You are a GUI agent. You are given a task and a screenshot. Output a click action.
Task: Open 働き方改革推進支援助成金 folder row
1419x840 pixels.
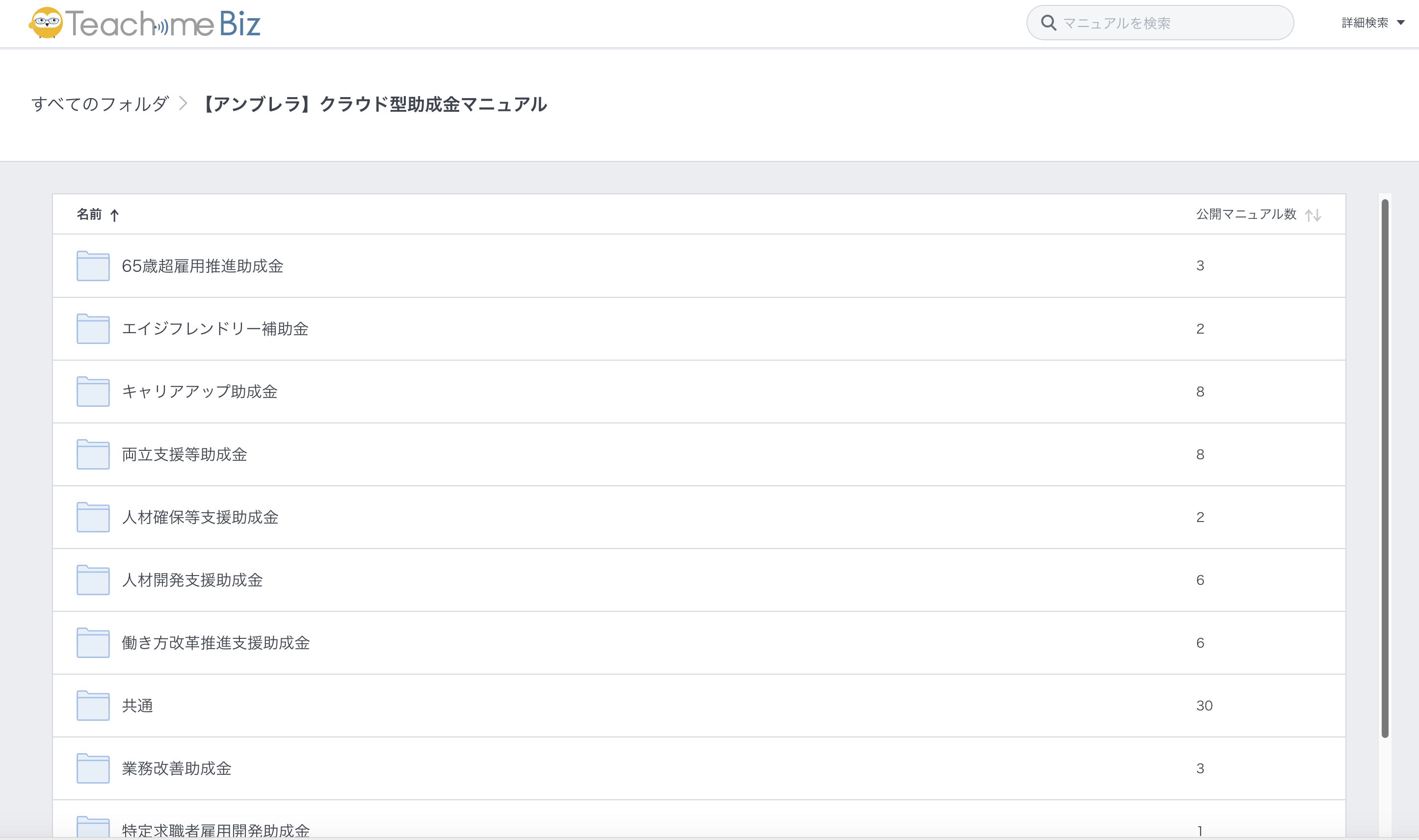coord(216,643)
